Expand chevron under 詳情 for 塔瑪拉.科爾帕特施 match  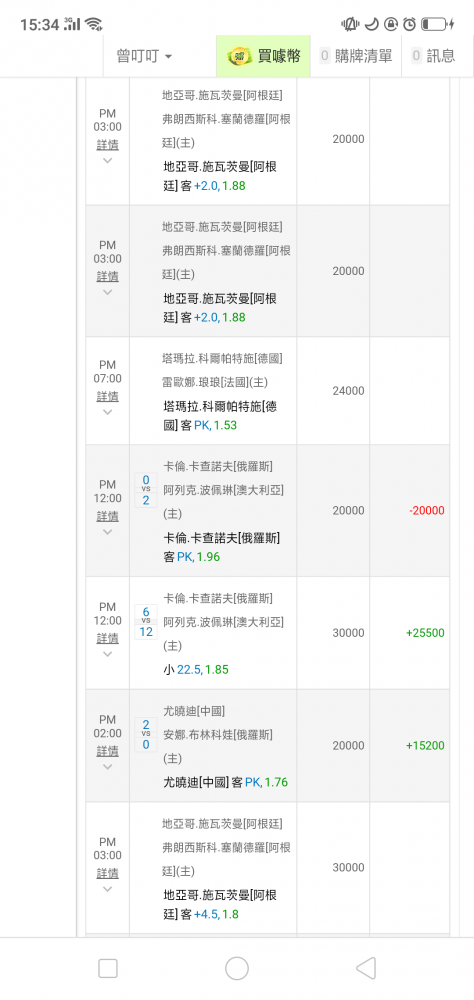coord(107,412)
